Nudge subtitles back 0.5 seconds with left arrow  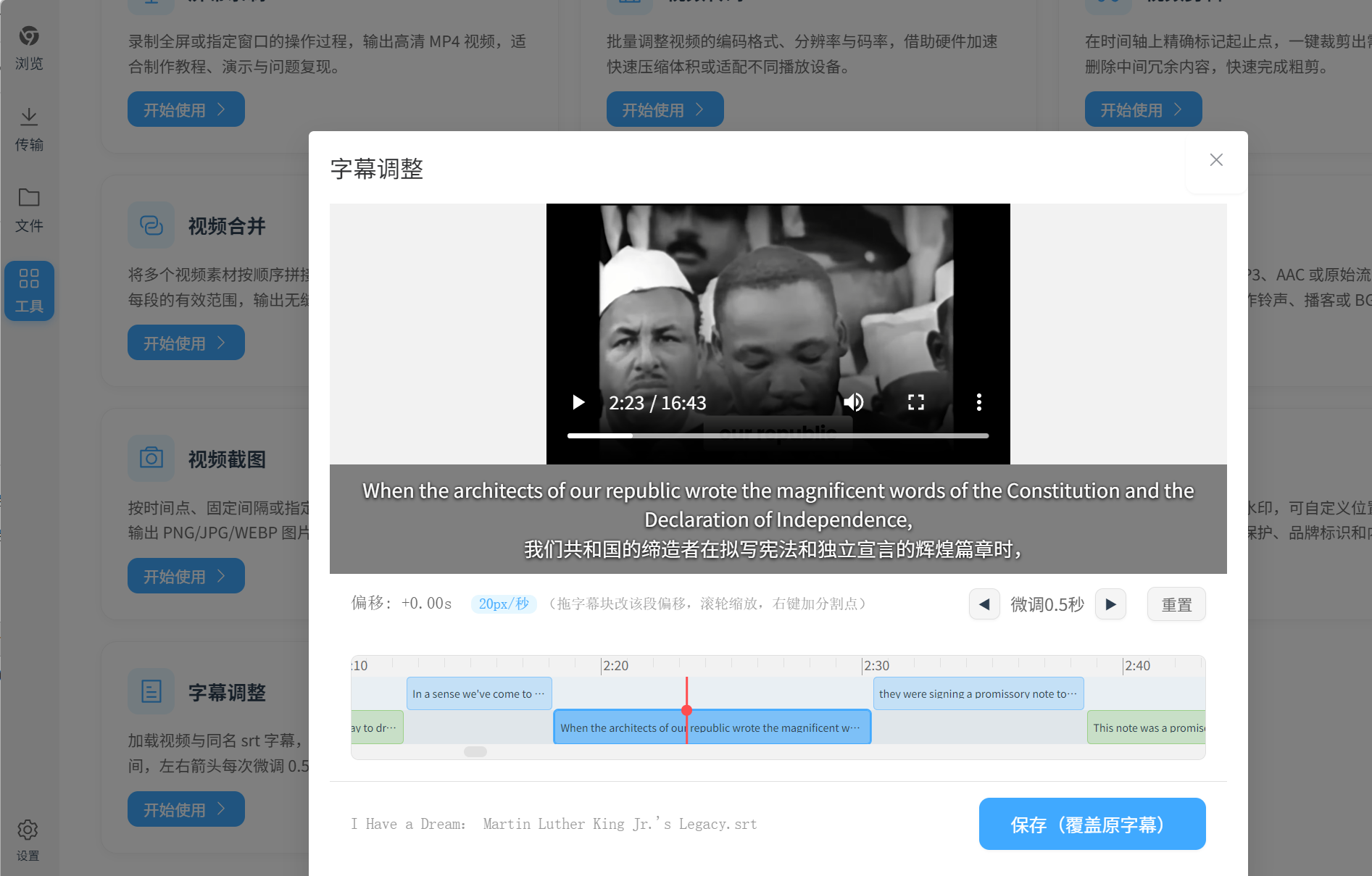point(984,604)
